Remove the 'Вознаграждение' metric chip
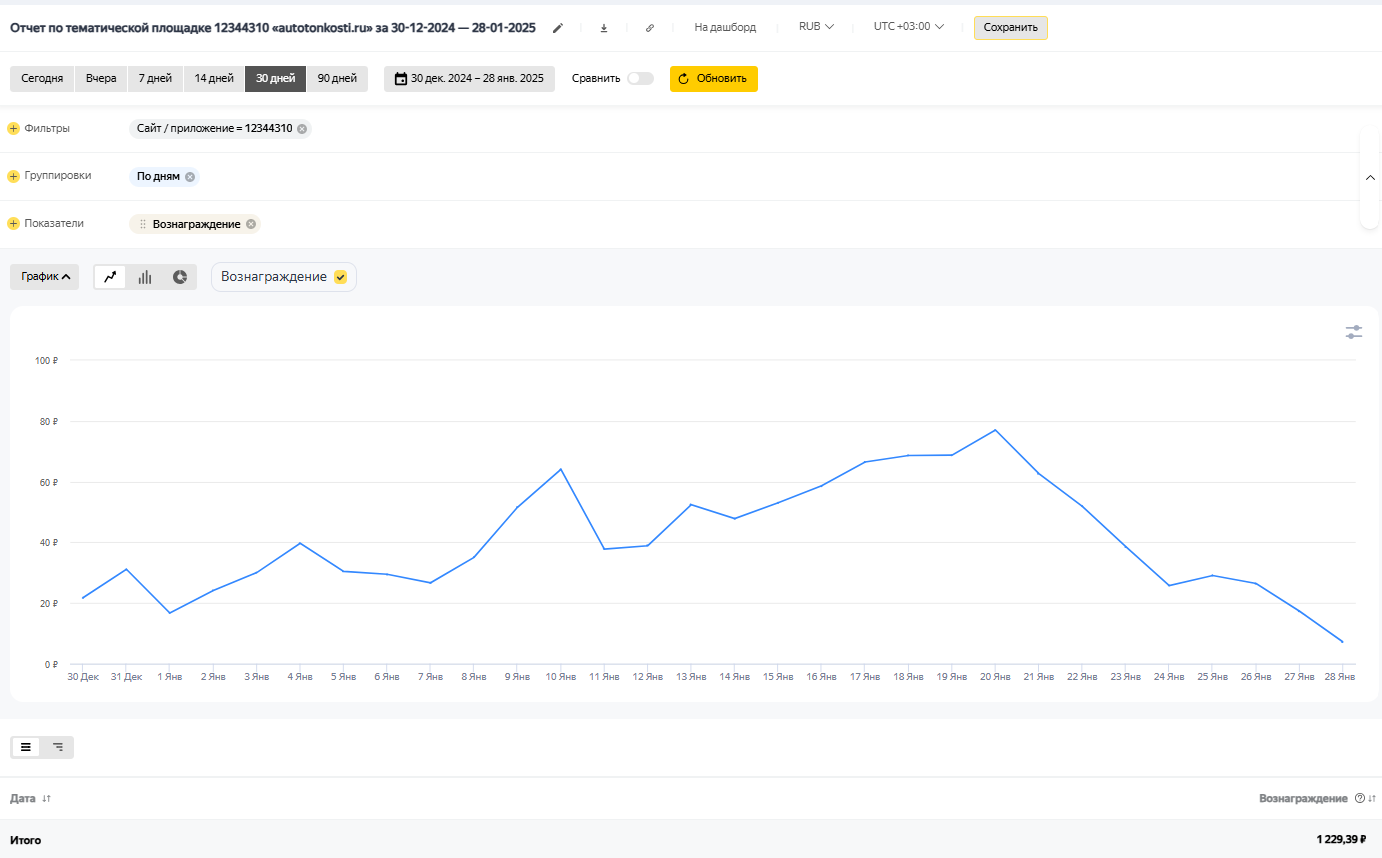 click(x=251, y=224)
